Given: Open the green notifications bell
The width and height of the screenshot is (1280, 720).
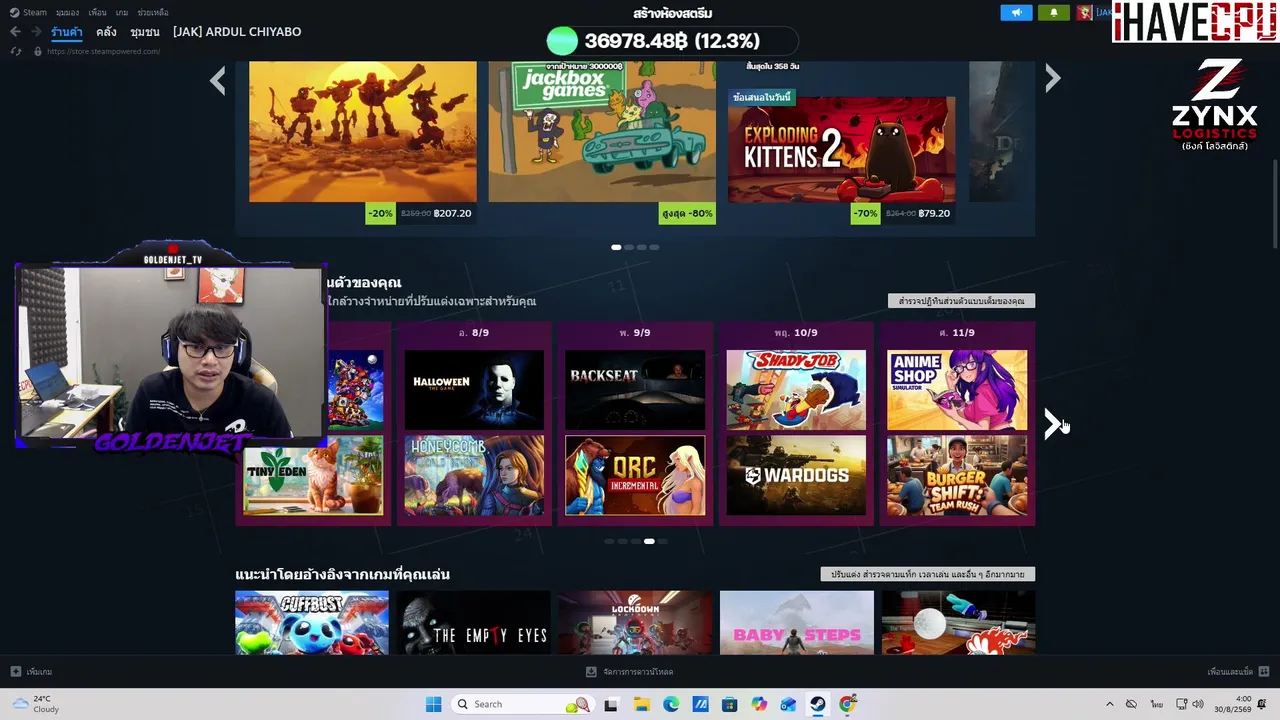Looking at the screenshot, I should pos(1053,12).
